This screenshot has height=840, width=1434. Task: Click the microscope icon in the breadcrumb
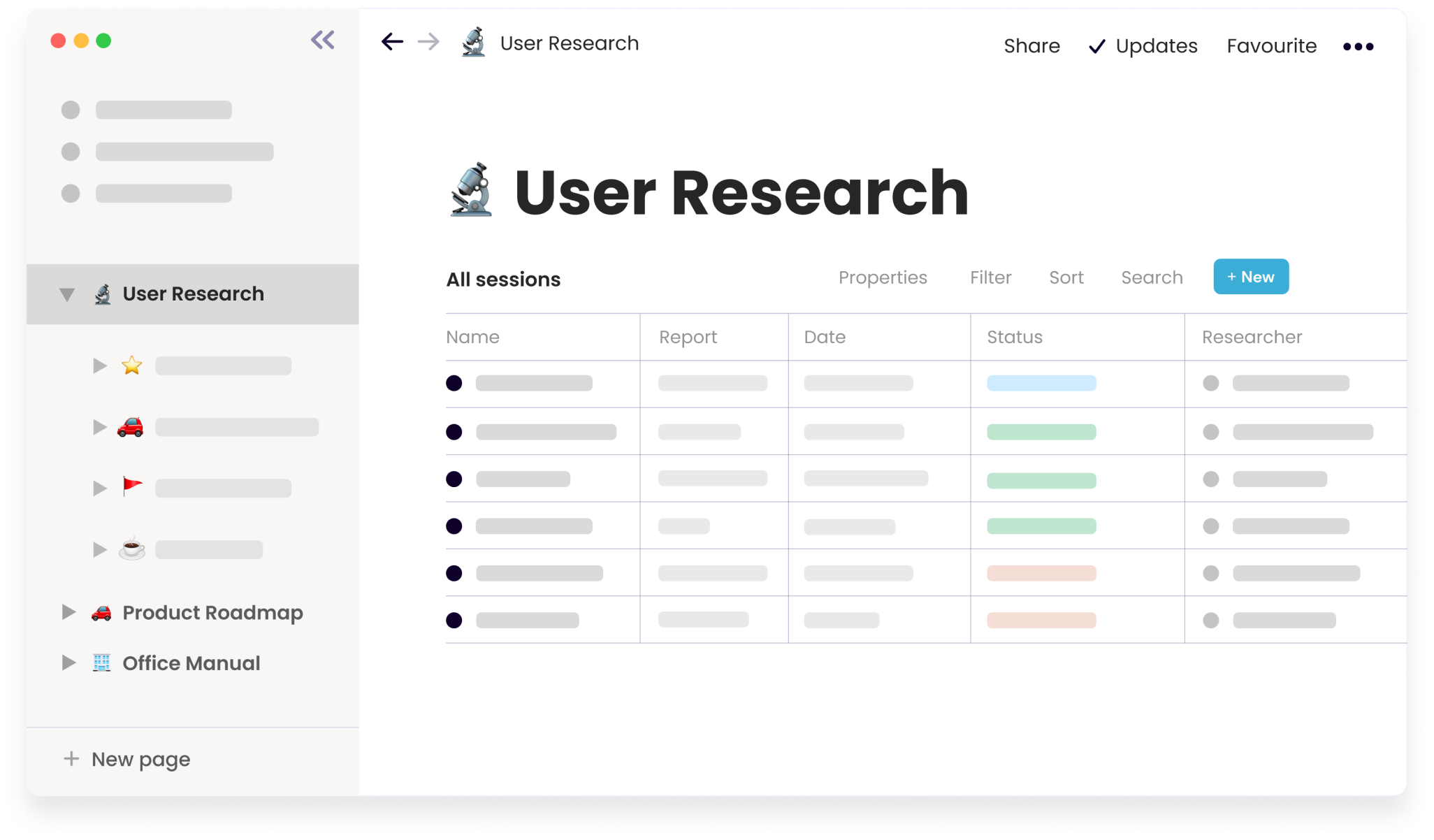473,43
